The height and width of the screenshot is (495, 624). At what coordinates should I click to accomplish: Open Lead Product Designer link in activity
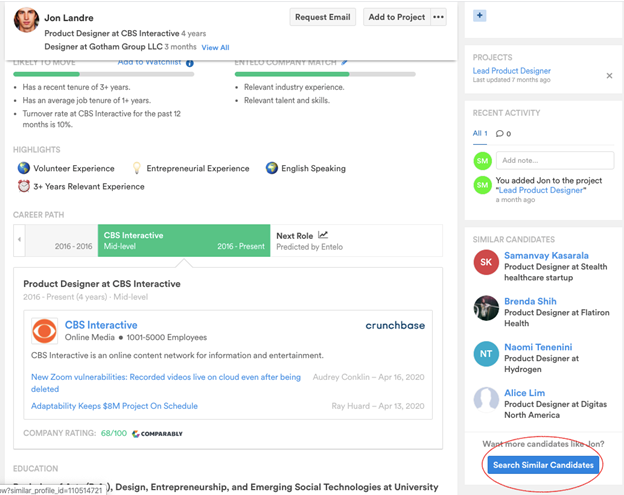pos(540,190)
